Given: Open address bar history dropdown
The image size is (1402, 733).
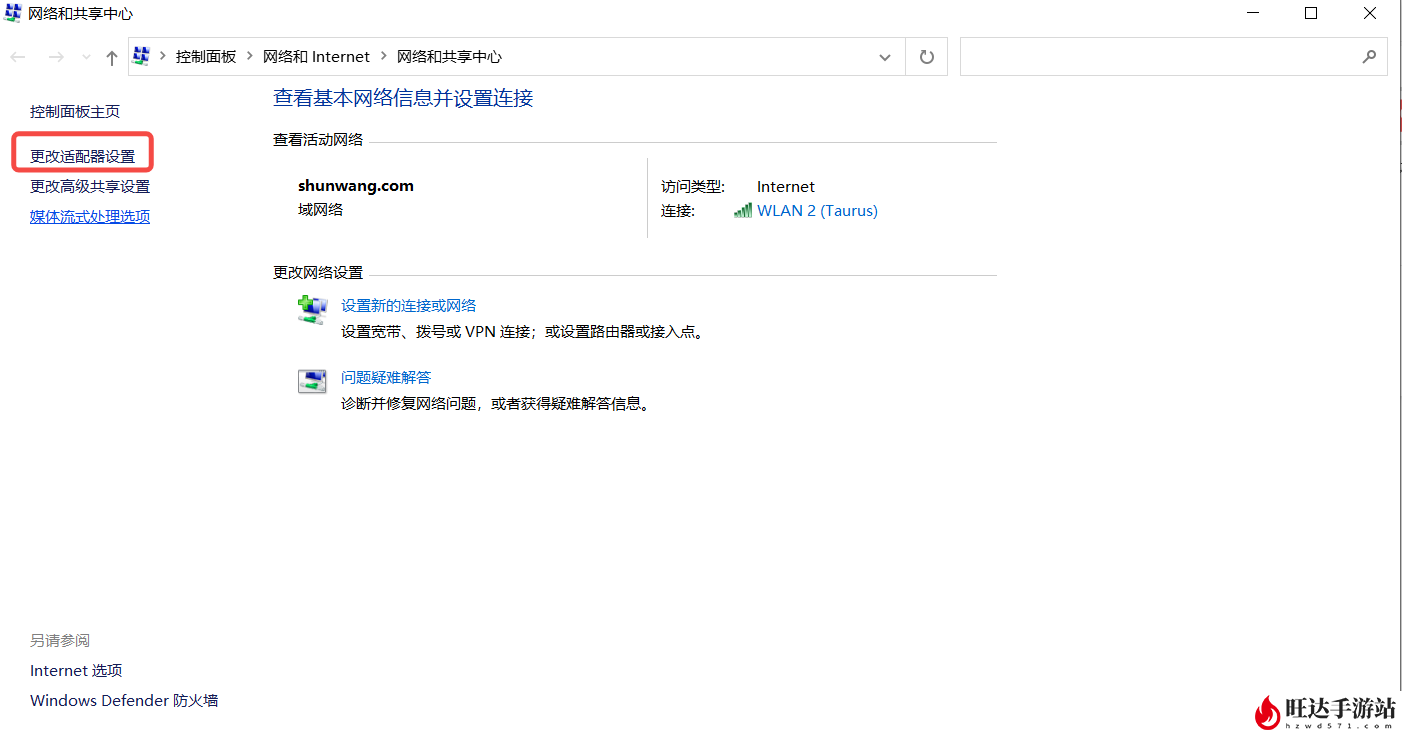Looking at the screenshot, I should point(885,57).
